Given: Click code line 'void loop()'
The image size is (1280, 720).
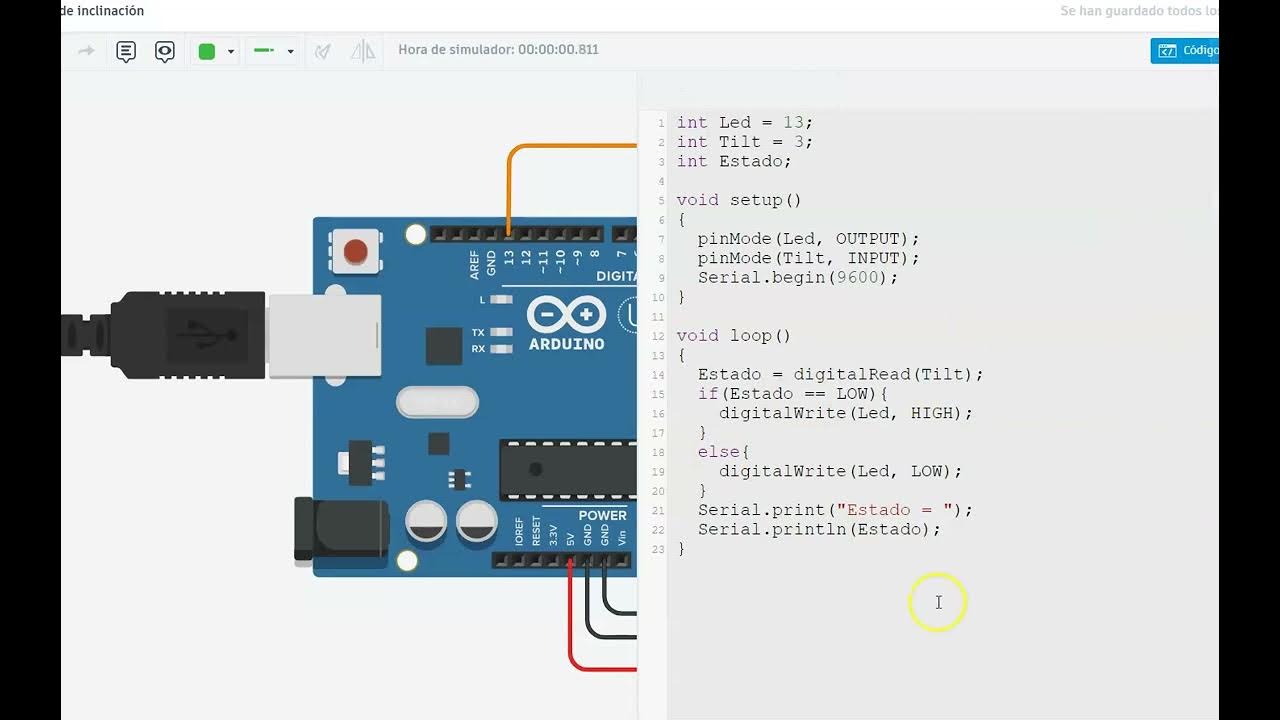Looking at the screenshot, I should (x=734, y=335).
